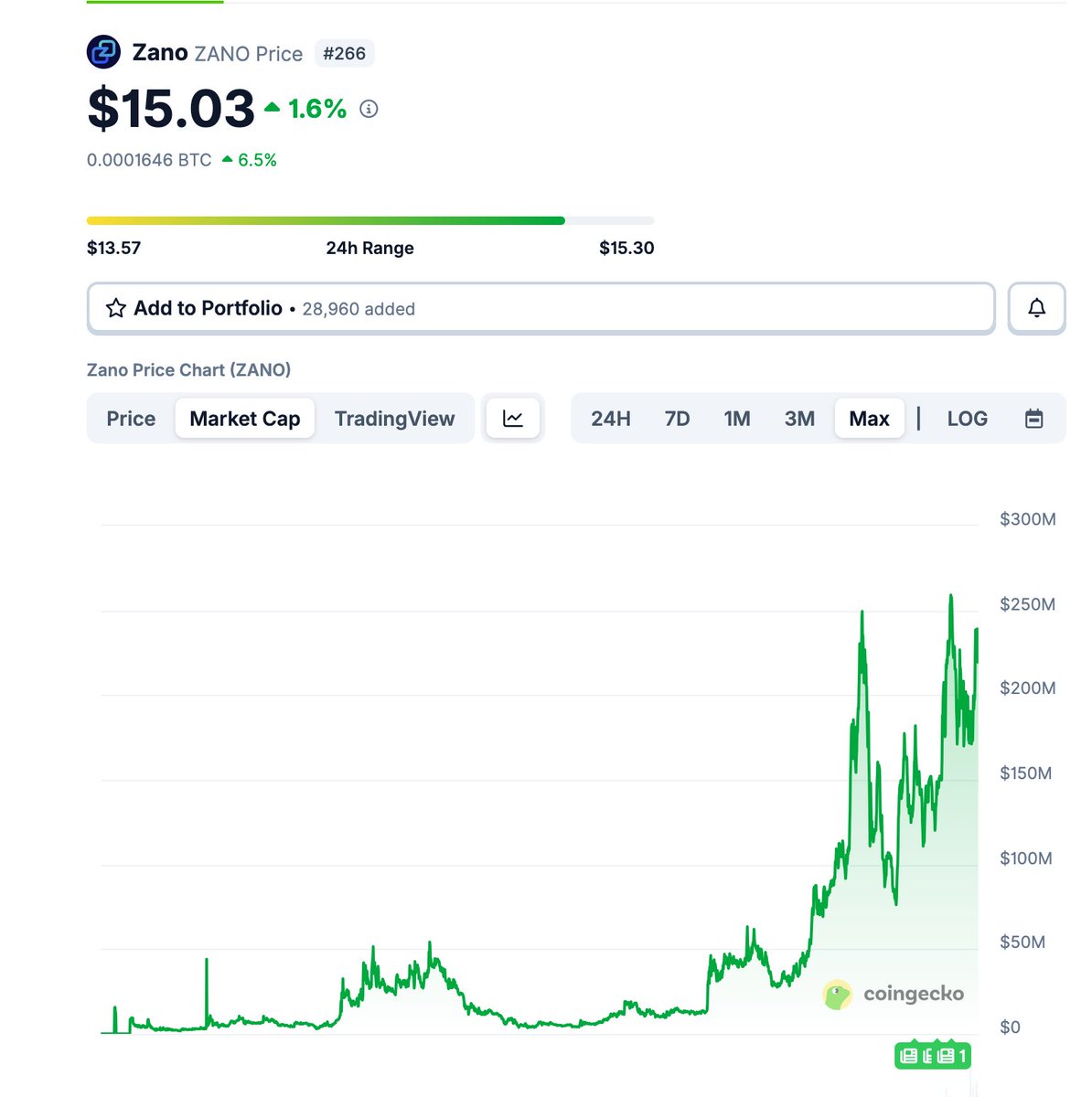Click the Add to Portfolio button

click(x=208, y=308)
